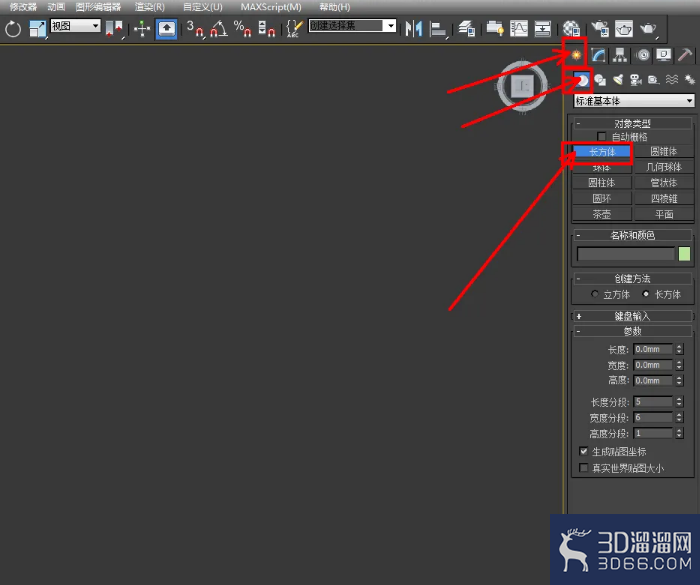Click the Use Pivot Point Center icon
The height and width of the screenshot is (585, 700).
click(114, 29)
